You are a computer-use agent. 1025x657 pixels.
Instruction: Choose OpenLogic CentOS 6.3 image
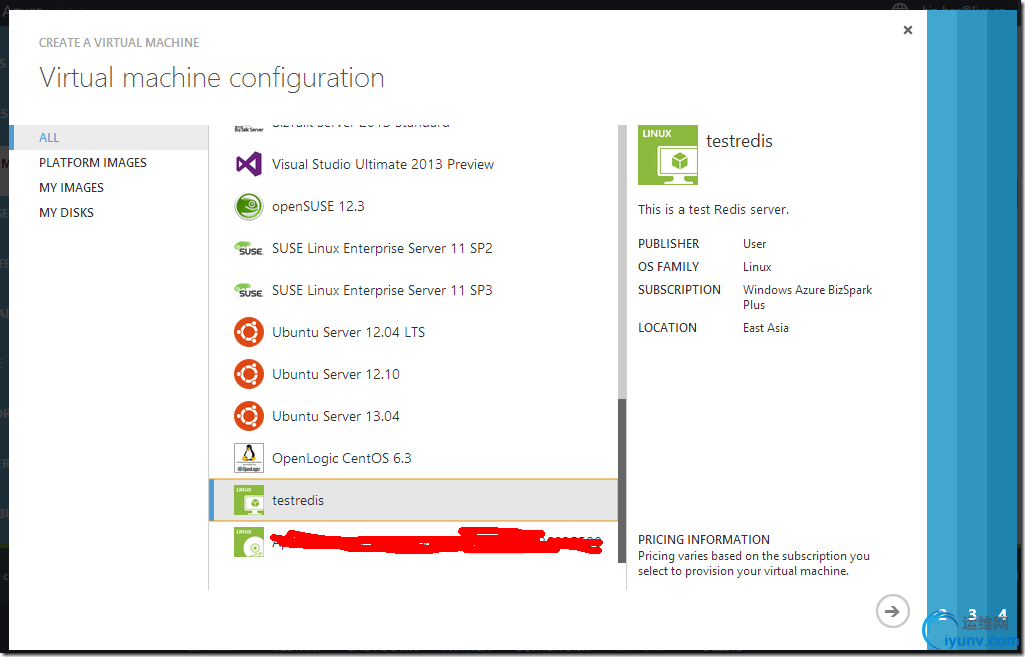coord(413,458)
